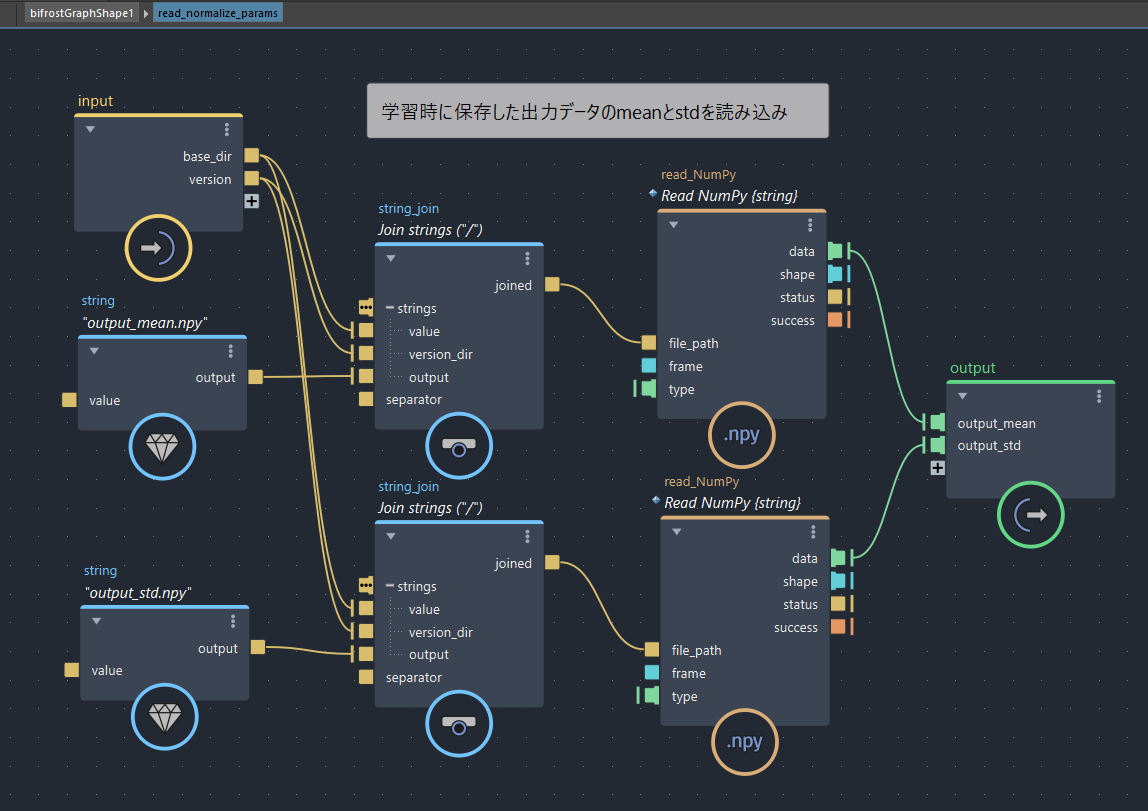Click diamond icon of output_std.npy string node
Viewport: 1148px width, 811px height.
[x=165, y=717]
